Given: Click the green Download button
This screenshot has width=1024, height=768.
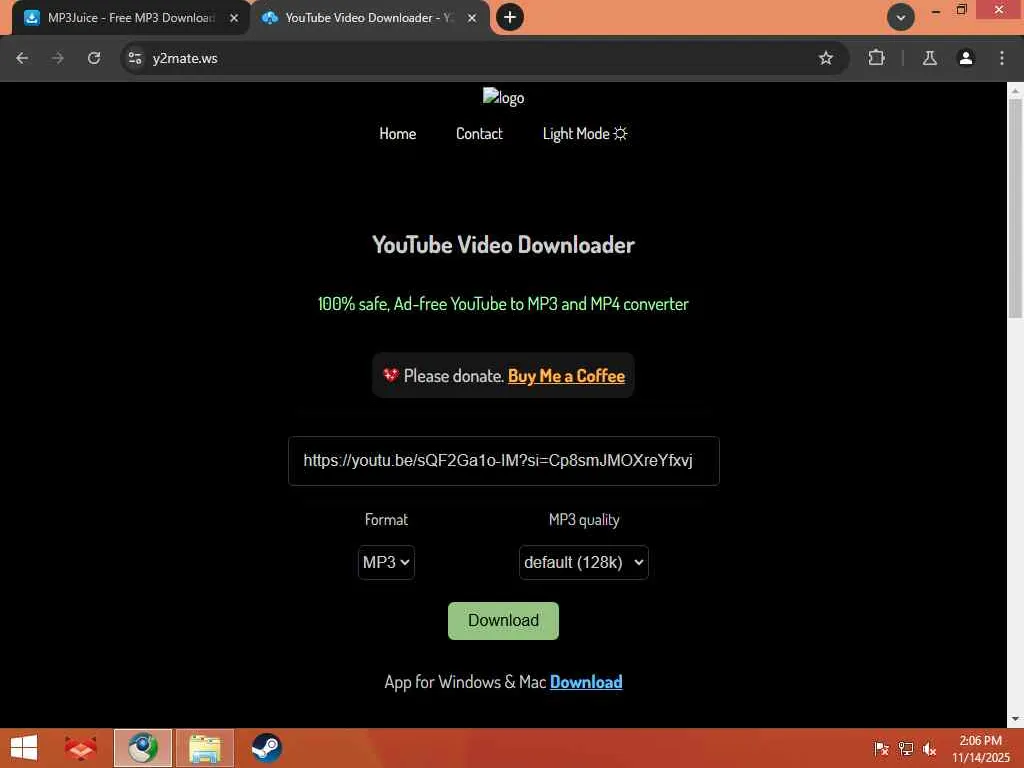Looking at the screenshot, I should (504, 620).
